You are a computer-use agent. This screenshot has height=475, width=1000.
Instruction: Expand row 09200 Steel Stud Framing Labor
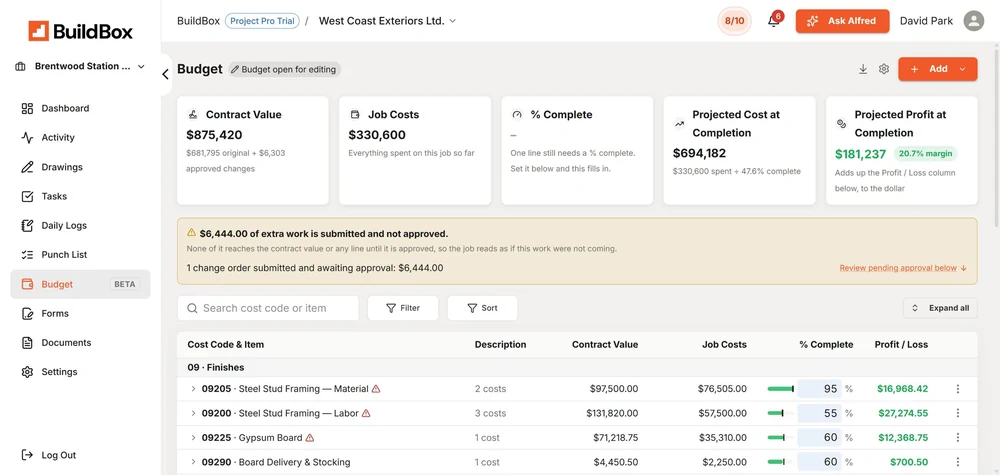pyautogui.click(x=193, y=413)
